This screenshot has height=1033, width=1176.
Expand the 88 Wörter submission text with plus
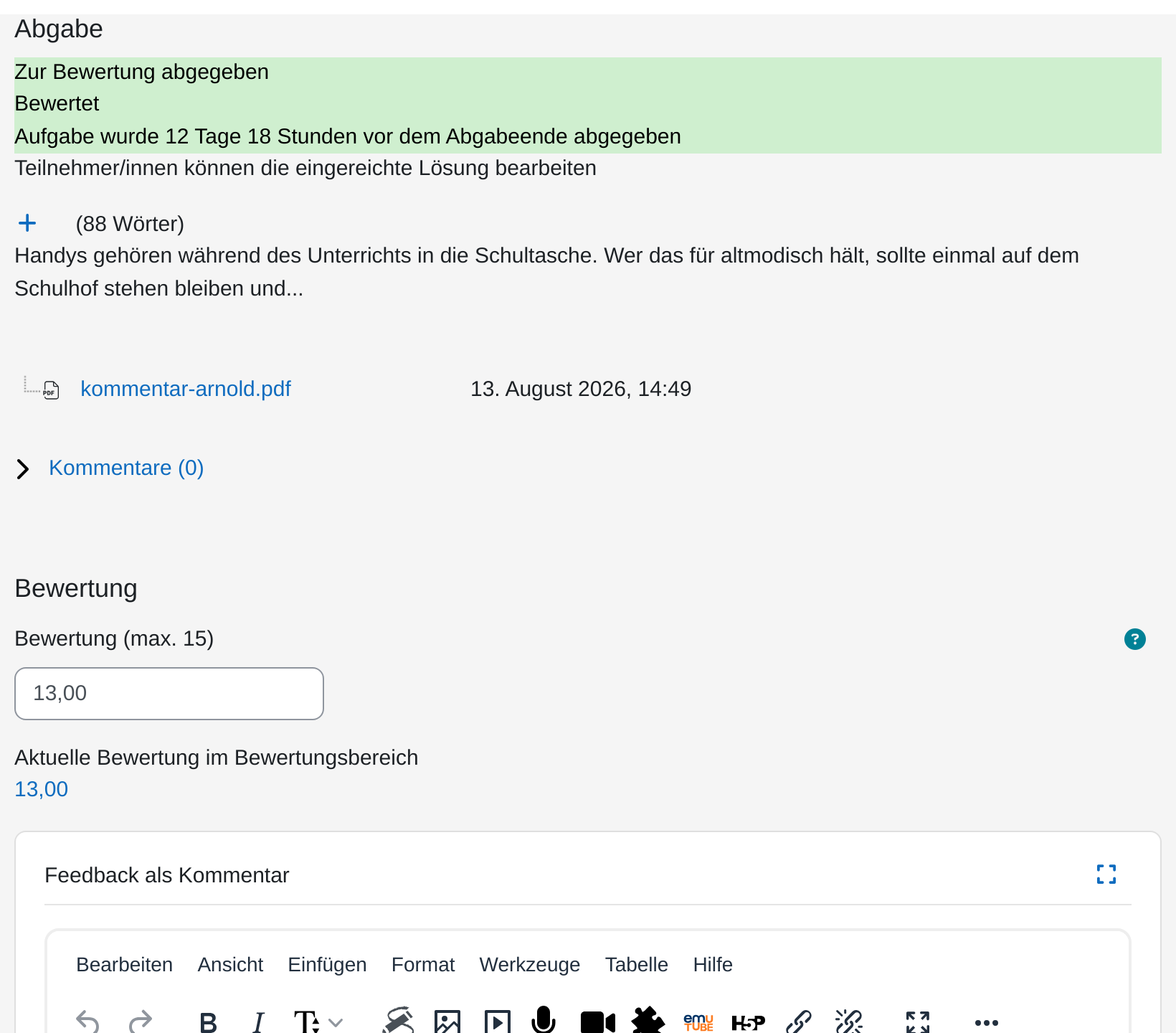[x=27, y=223]
